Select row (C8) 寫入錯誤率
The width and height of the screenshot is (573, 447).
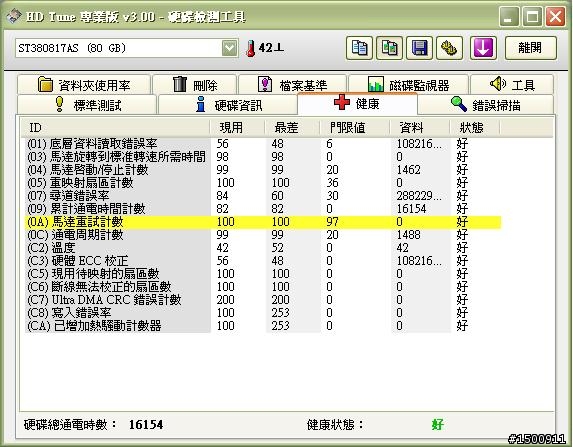pyautogui.click(x=263, y=312)
